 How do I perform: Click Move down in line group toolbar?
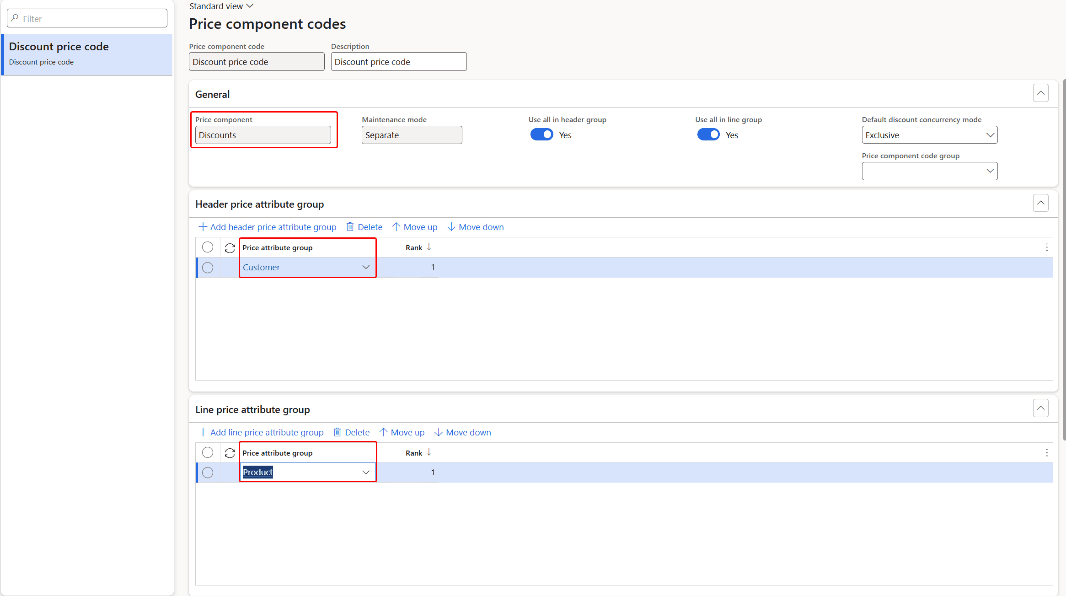pos(462,432)
